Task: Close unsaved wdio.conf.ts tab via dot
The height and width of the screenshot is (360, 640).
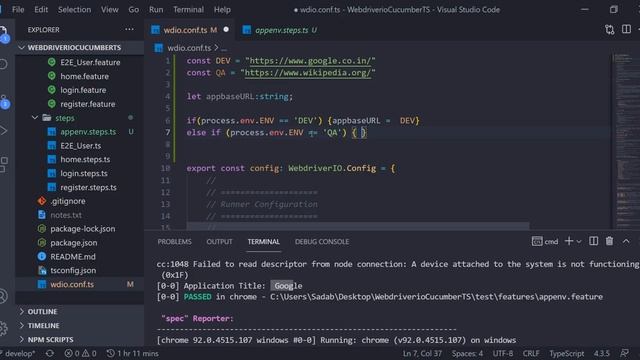Action: pyautogui.click(x=226, y=29)
